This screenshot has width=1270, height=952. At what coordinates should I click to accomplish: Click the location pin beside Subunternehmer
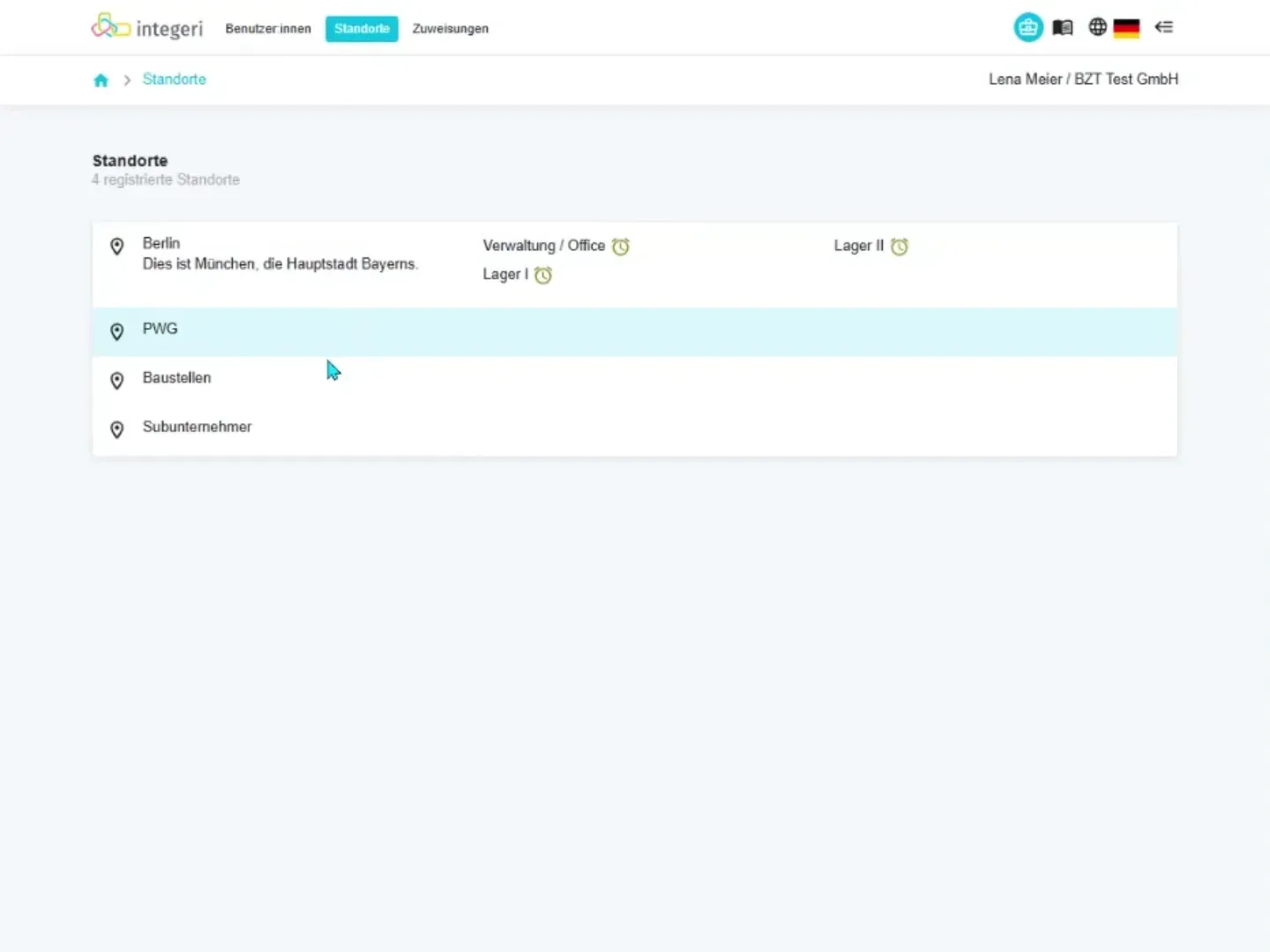tap(116, 429)
